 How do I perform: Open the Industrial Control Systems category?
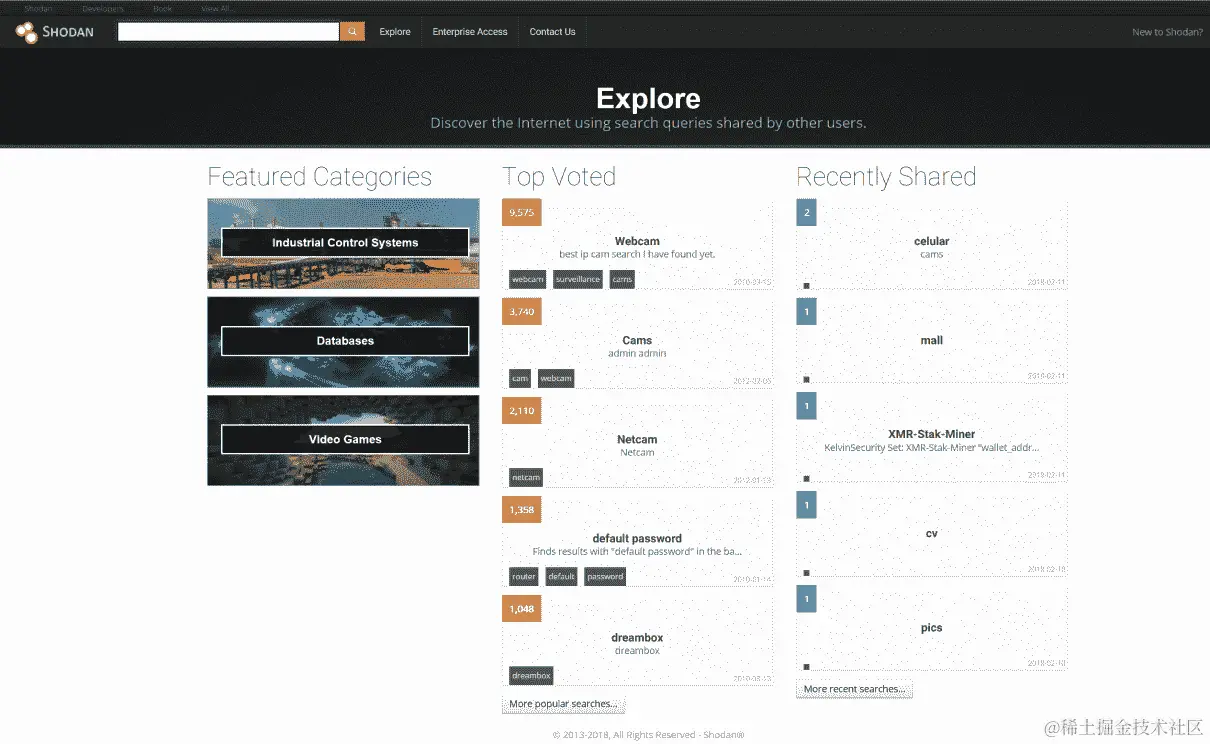tap(344, 243)
